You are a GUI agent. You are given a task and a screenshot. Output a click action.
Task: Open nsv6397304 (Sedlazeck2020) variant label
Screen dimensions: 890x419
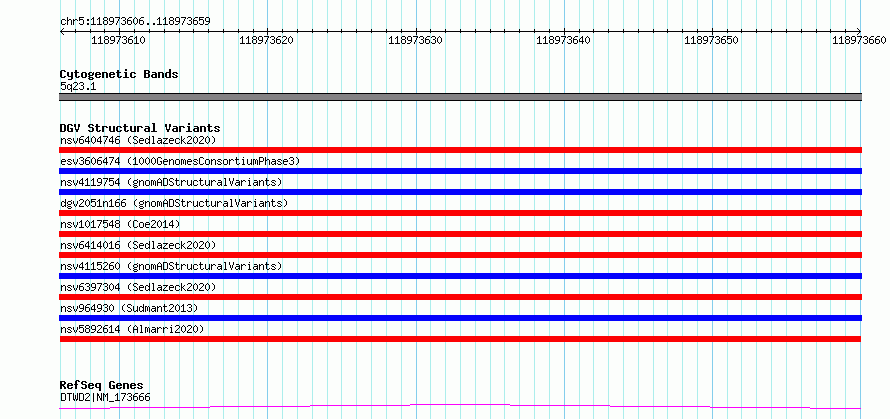[x=138, y=287]
